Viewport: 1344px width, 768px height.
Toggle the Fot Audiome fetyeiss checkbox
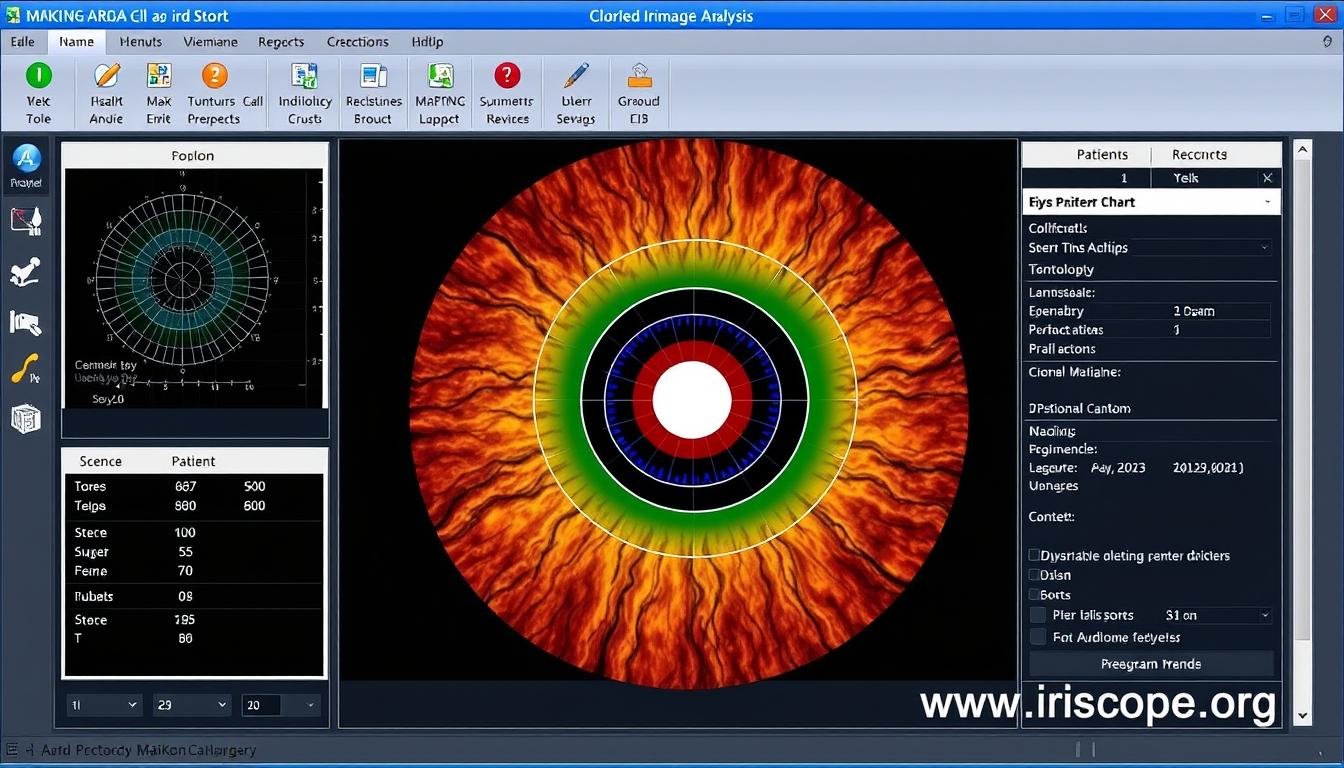1037,636
